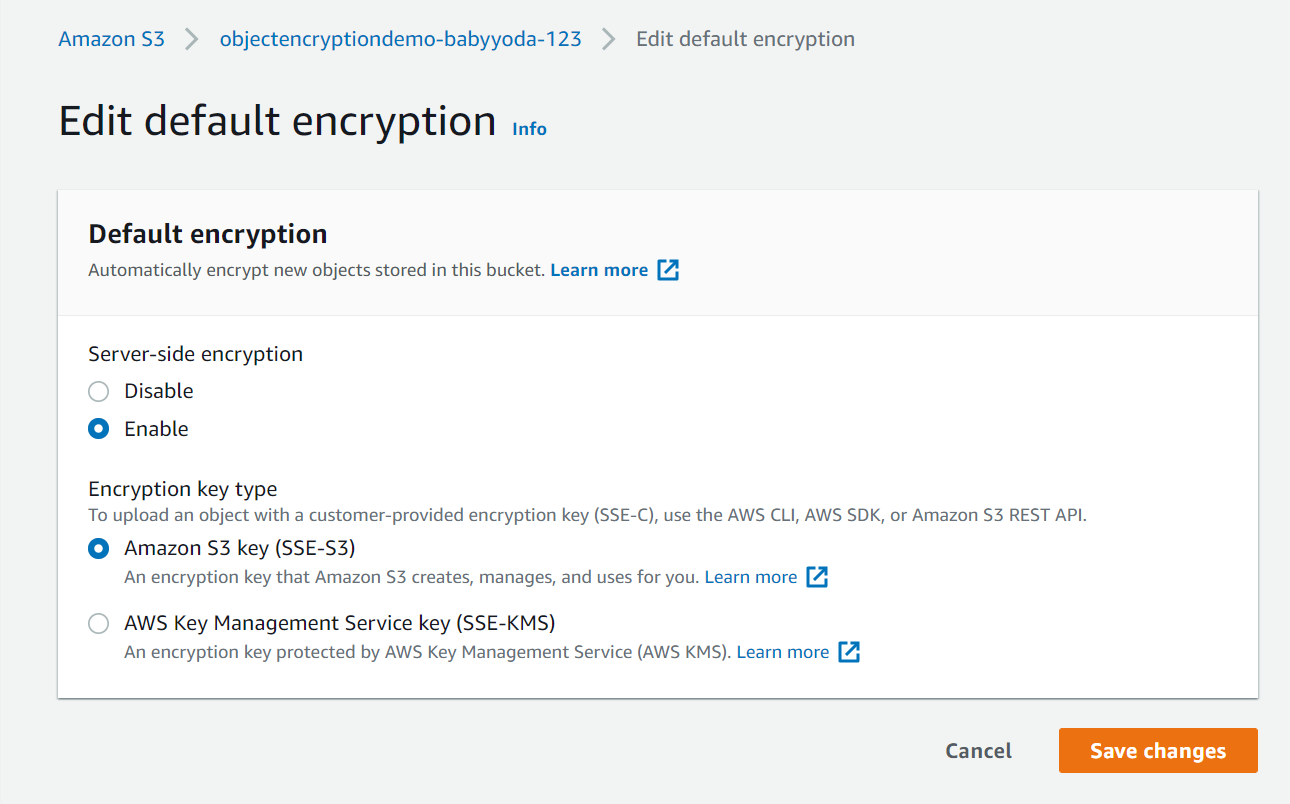Open the Amazon S3 breadcrumb link
Image resolution: width=1290 pixels, height=804 pixels.
click(x=112, y=40)
